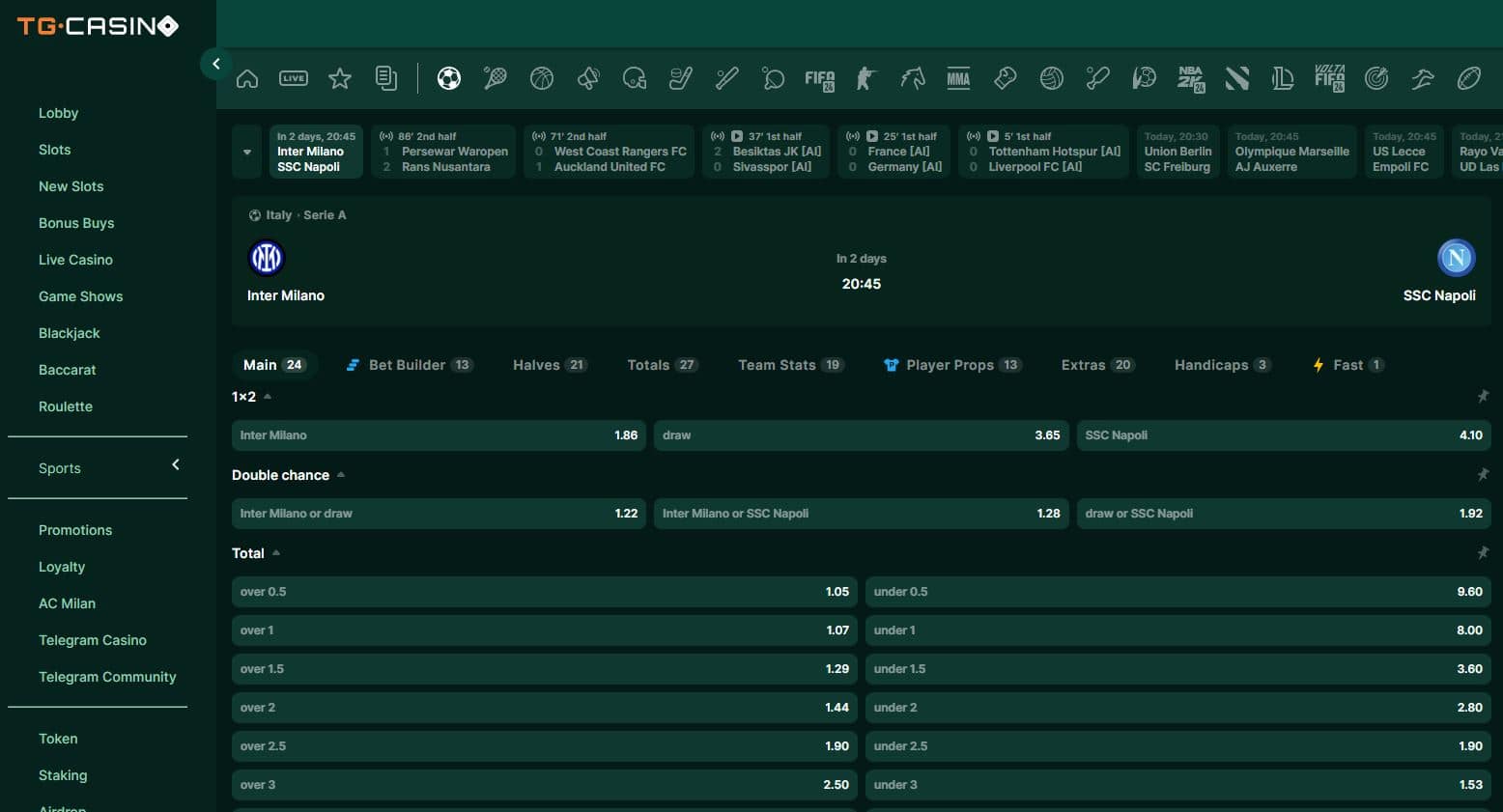Select the Counter-Strike shooter icon
This screenshot has width=1503, height=812.
click(866, 78)
